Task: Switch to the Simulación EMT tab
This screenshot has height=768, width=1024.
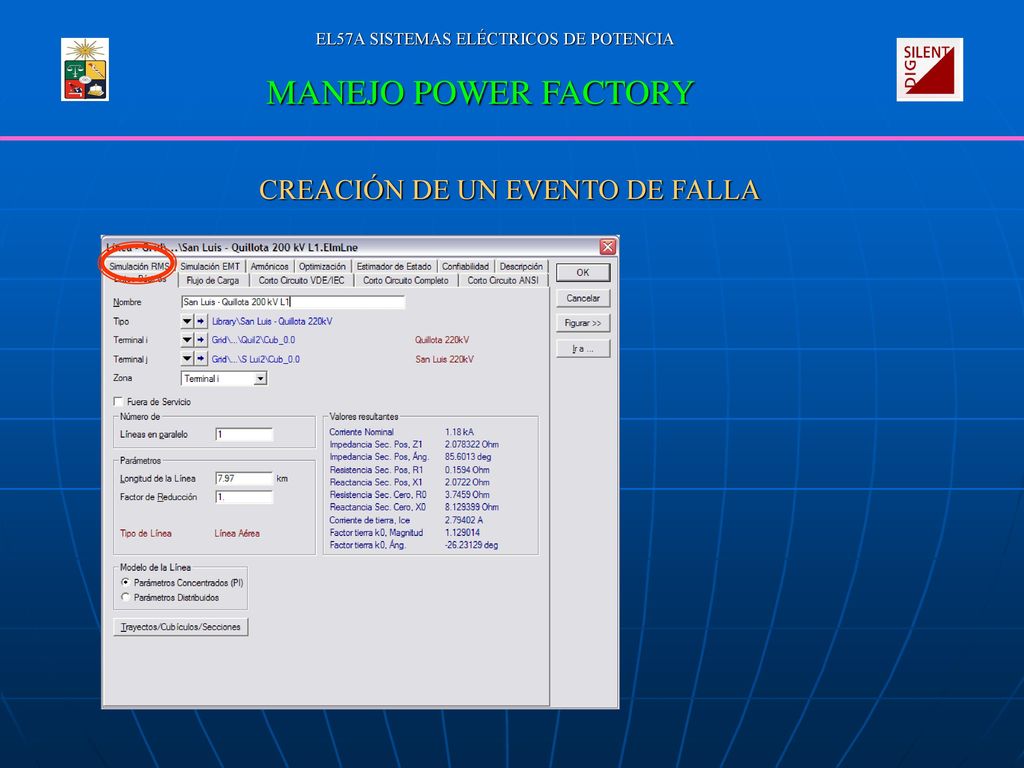Action: click(x=210, y=266)
